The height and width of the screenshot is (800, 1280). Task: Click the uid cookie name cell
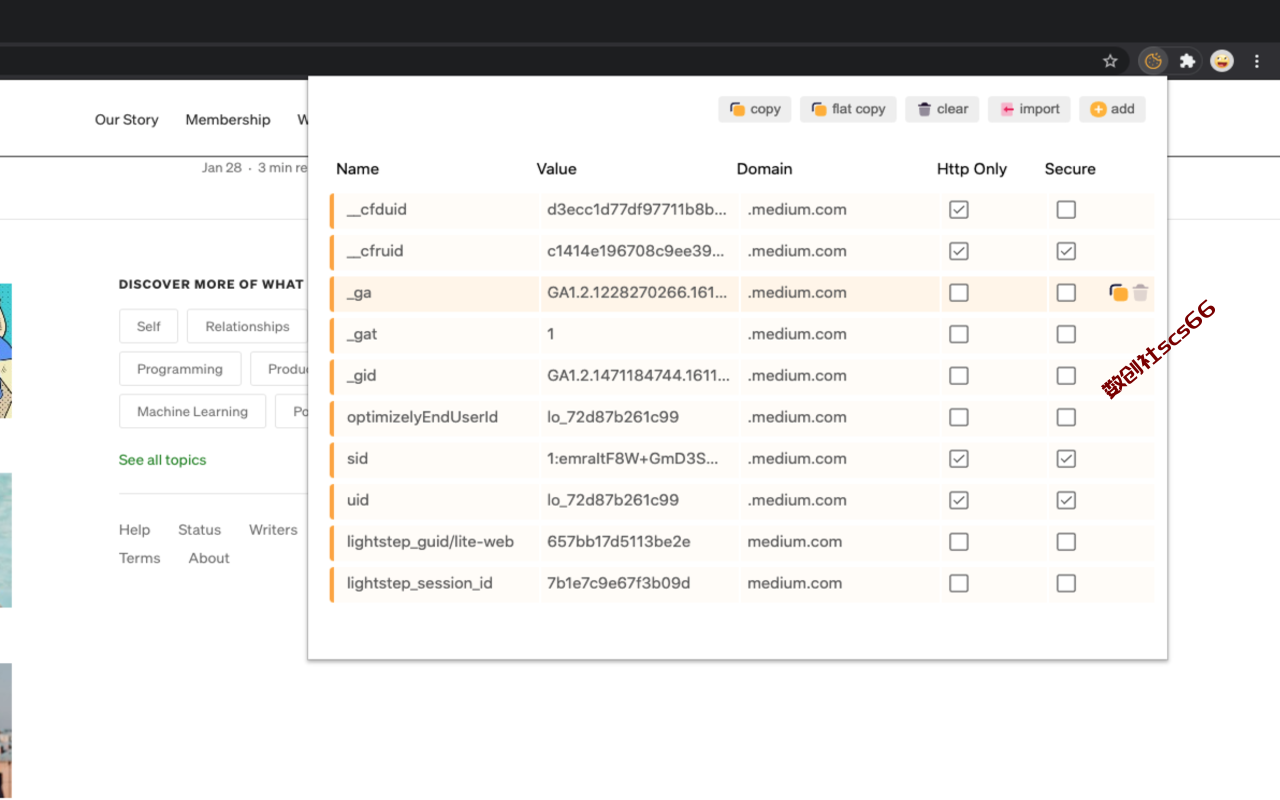point(436,500)
